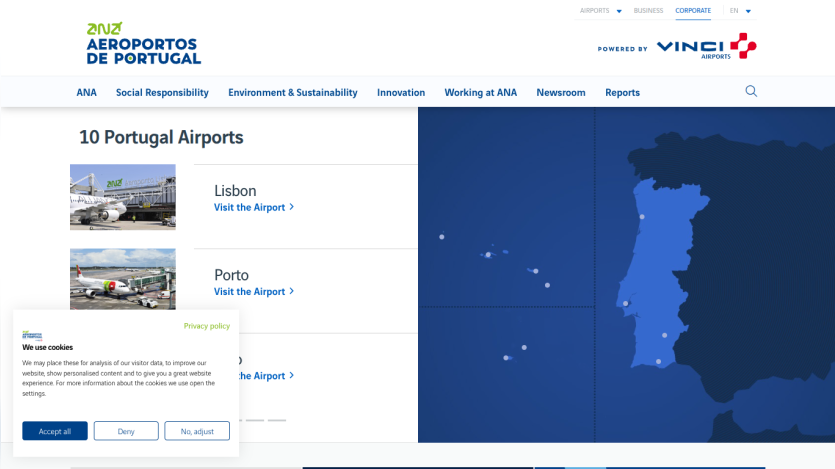Open the Working at ANA menu

pos(481,93)
